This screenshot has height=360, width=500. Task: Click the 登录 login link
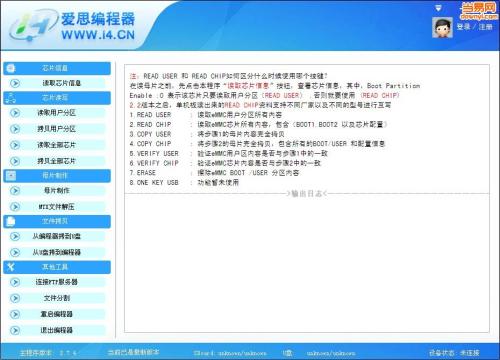(x=463, y=27)
